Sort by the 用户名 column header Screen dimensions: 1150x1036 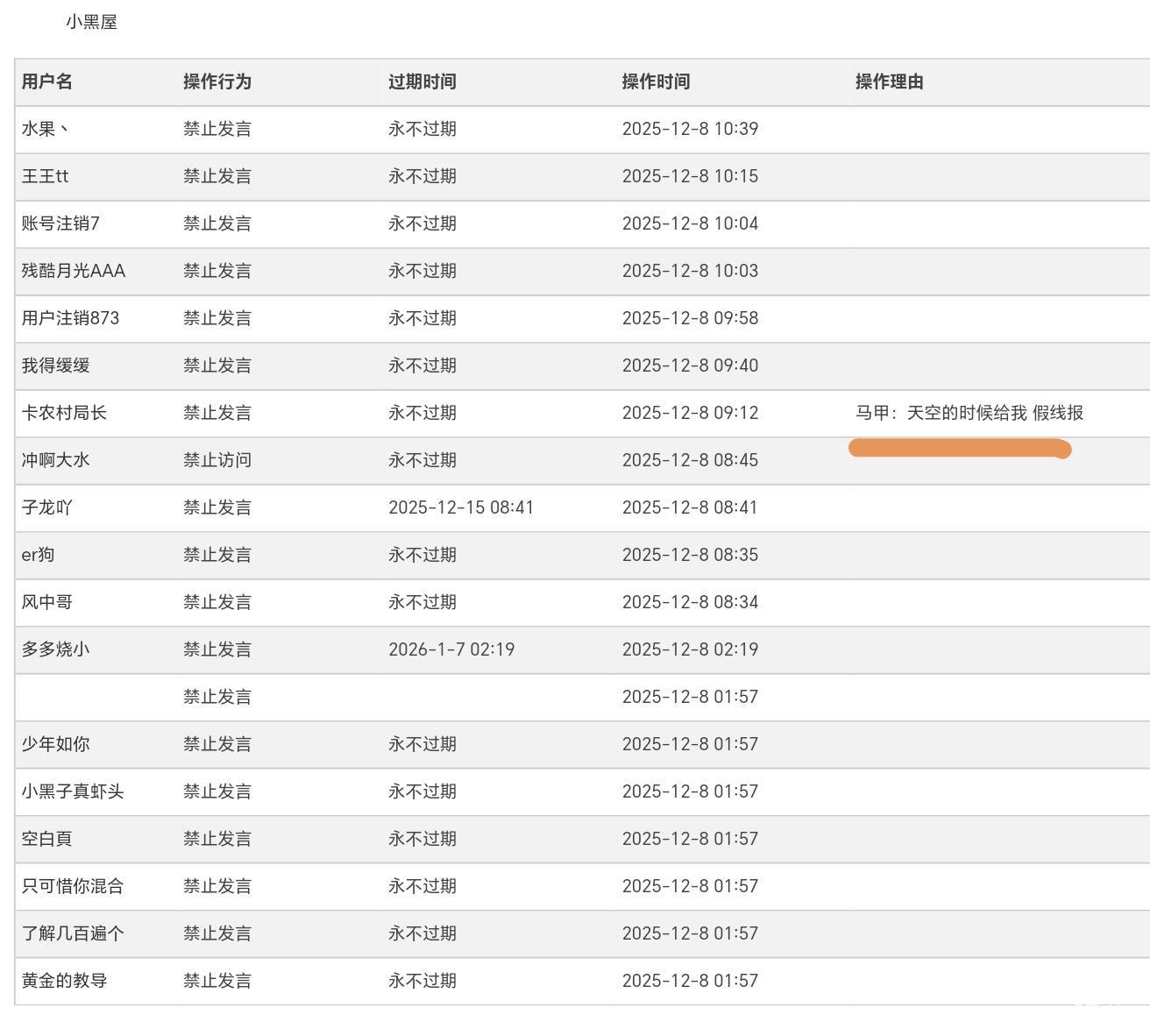[47, 82]
